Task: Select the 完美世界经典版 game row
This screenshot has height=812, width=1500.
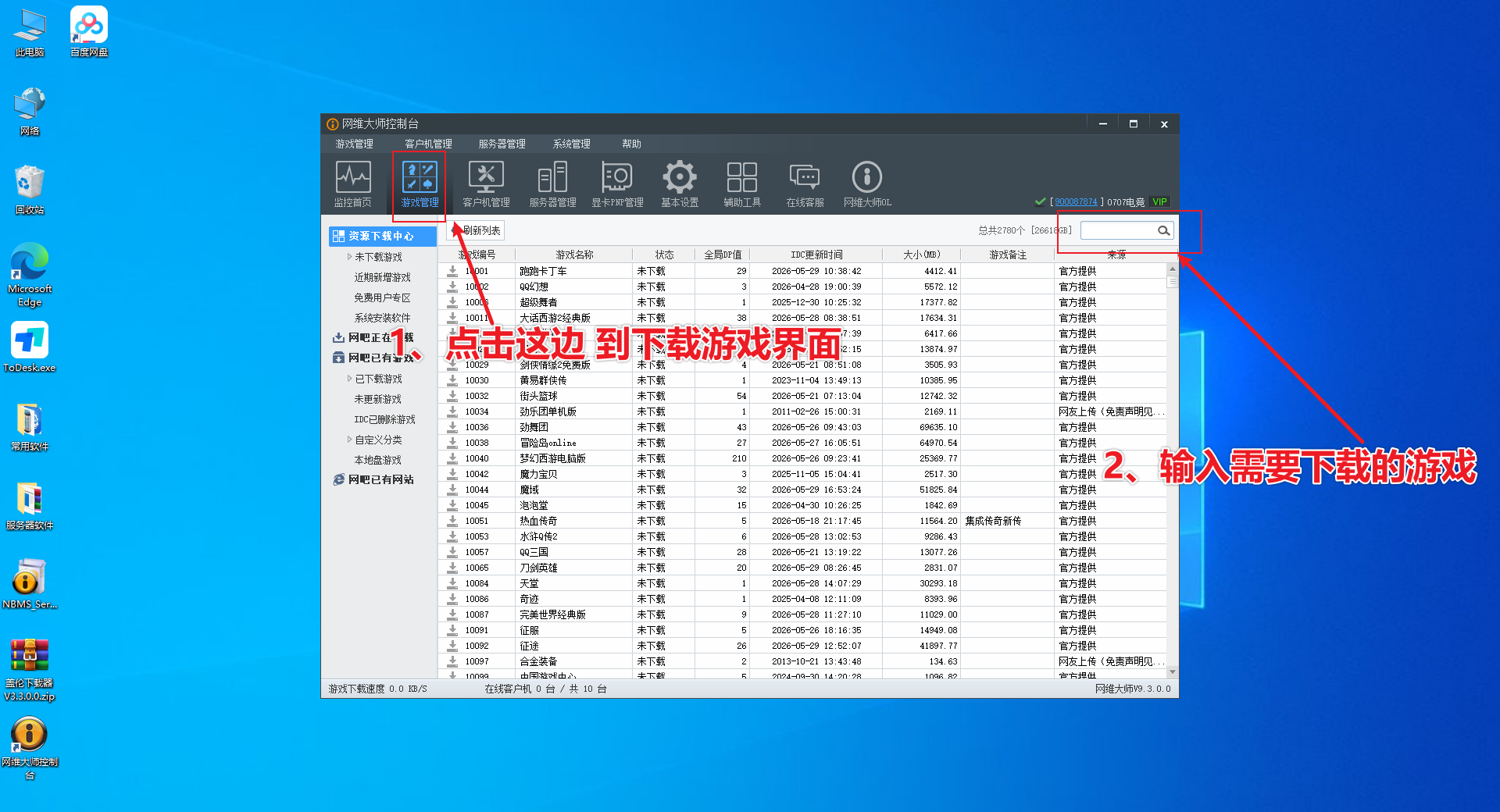Action: (802, 614)
